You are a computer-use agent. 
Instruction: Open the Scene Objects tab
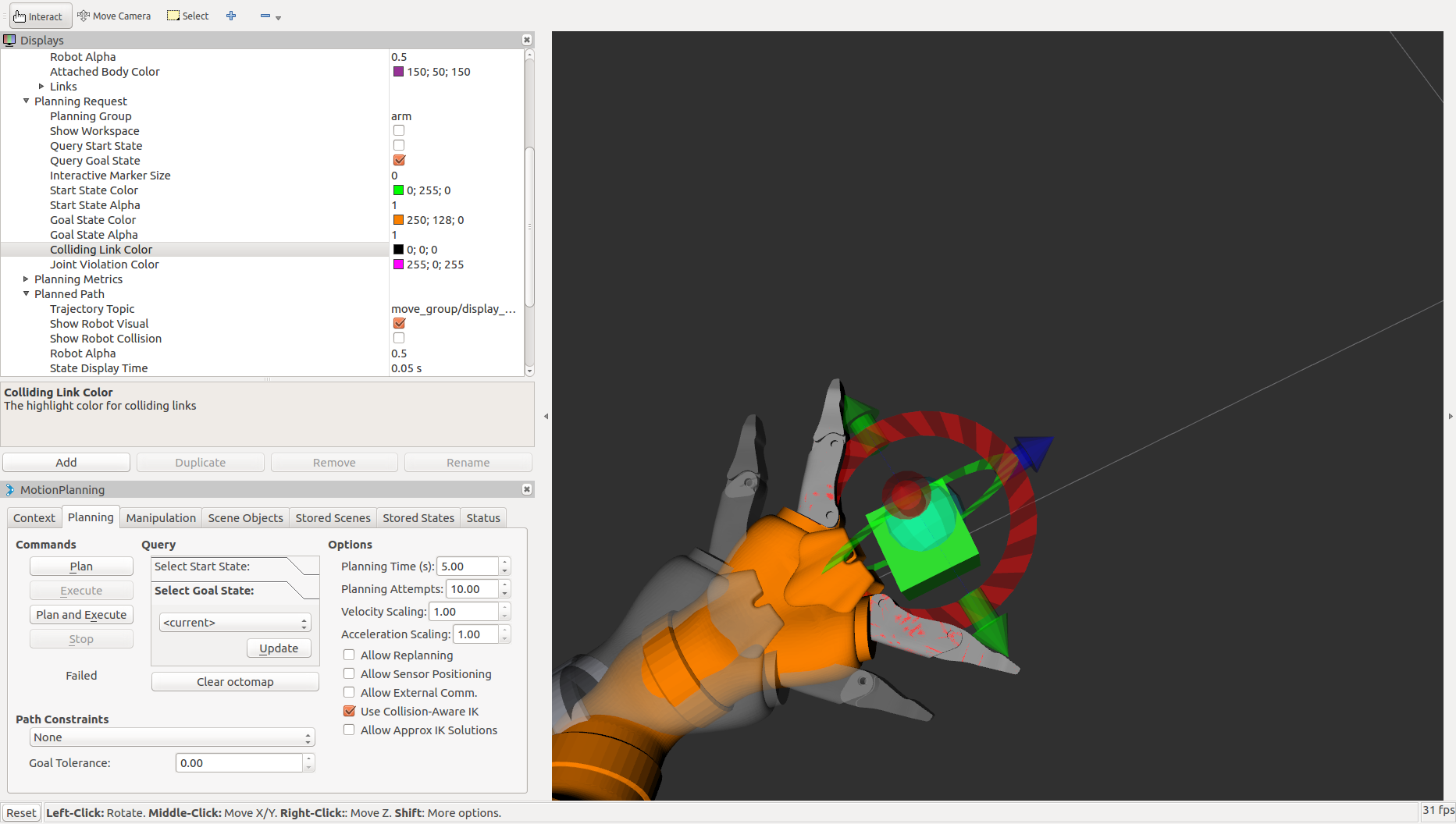[x=245, y=517]
